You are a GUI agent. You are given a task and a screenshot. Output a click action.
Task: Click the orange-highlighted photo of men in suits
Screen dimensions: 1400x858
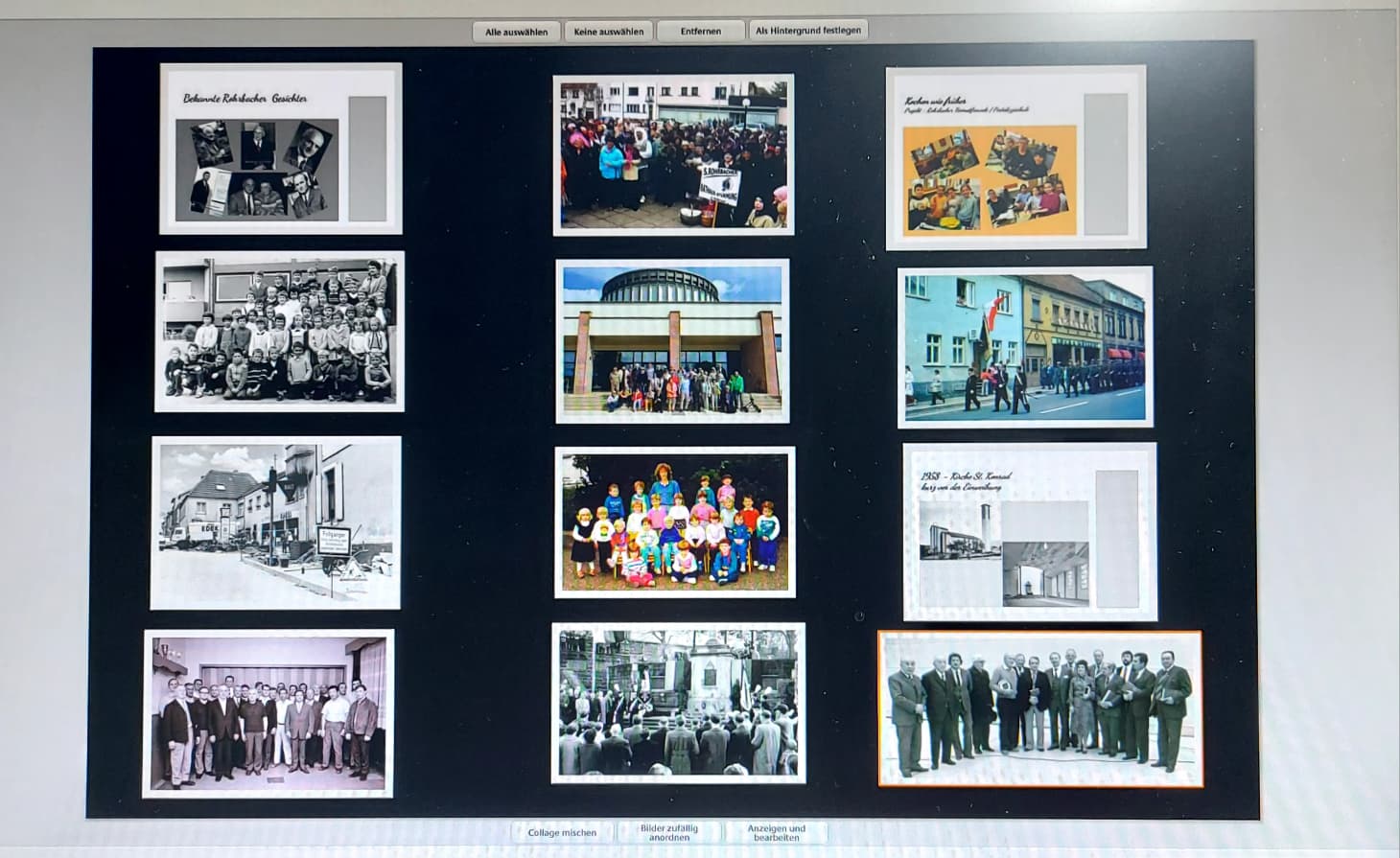tap(1039, 708)
